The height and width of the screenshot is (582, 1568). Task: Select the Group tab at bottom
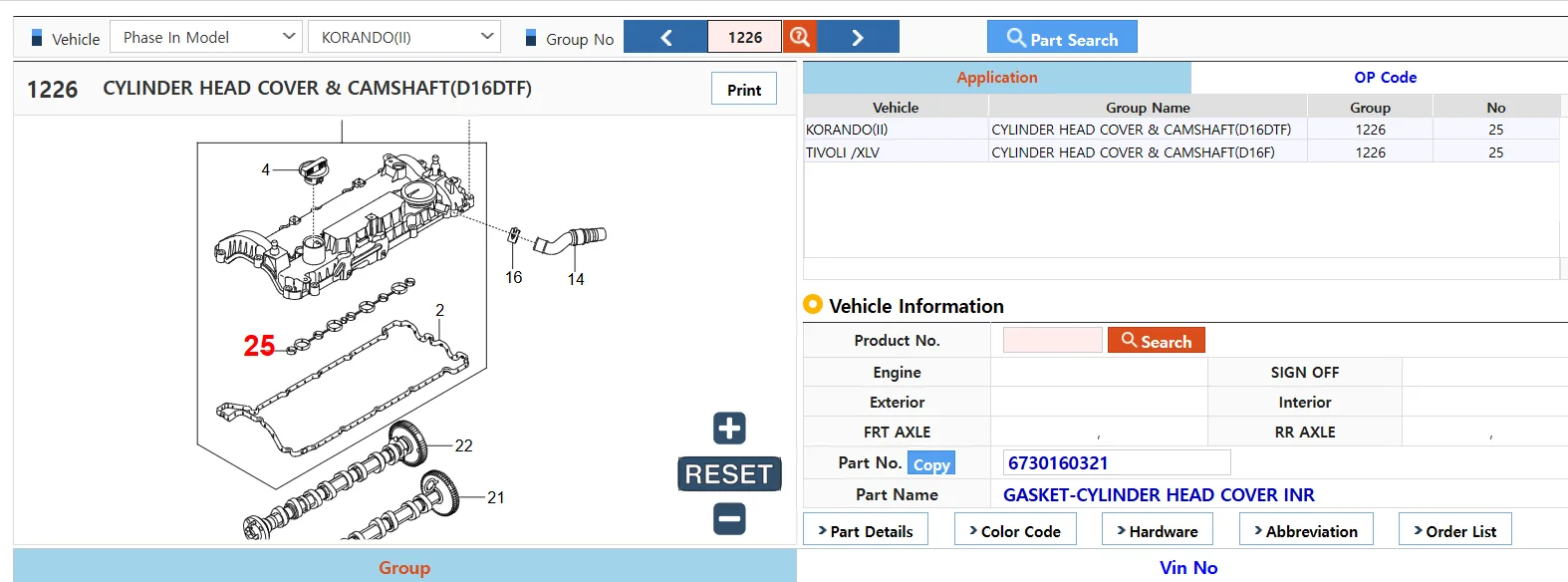pyautogui.click(x=404, y=566)
